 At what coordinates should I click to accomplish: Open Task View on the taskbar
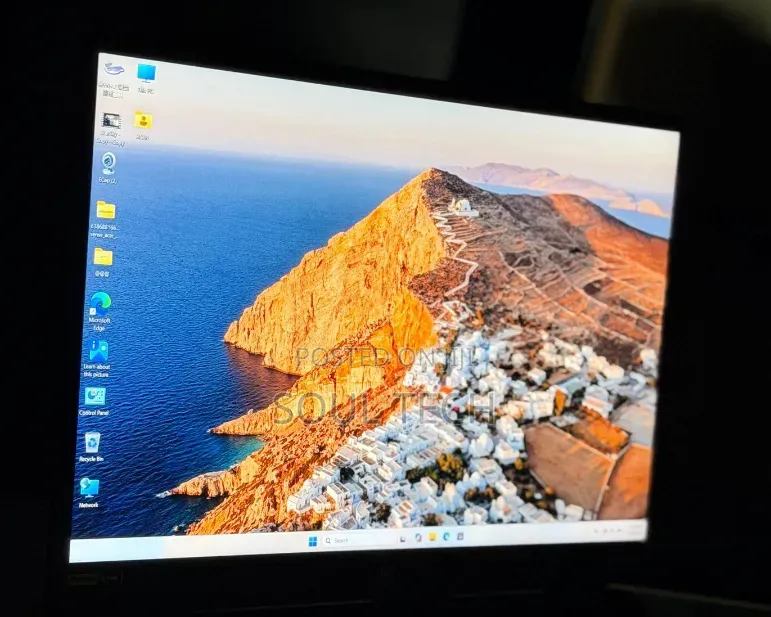click(x=403, y=539)
